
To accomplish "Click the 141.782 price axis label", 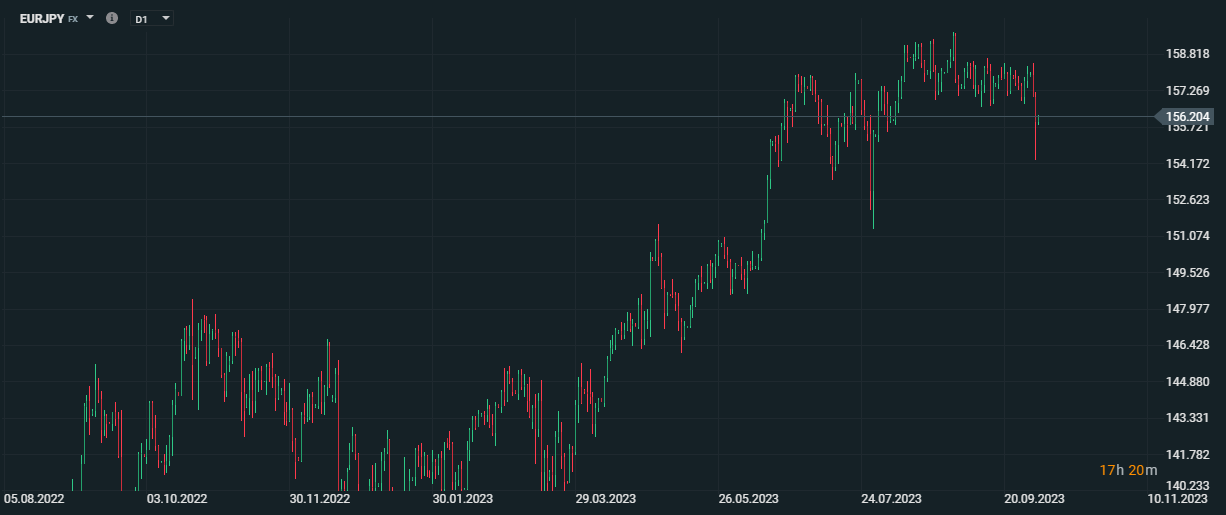I will click(1187, 454).
